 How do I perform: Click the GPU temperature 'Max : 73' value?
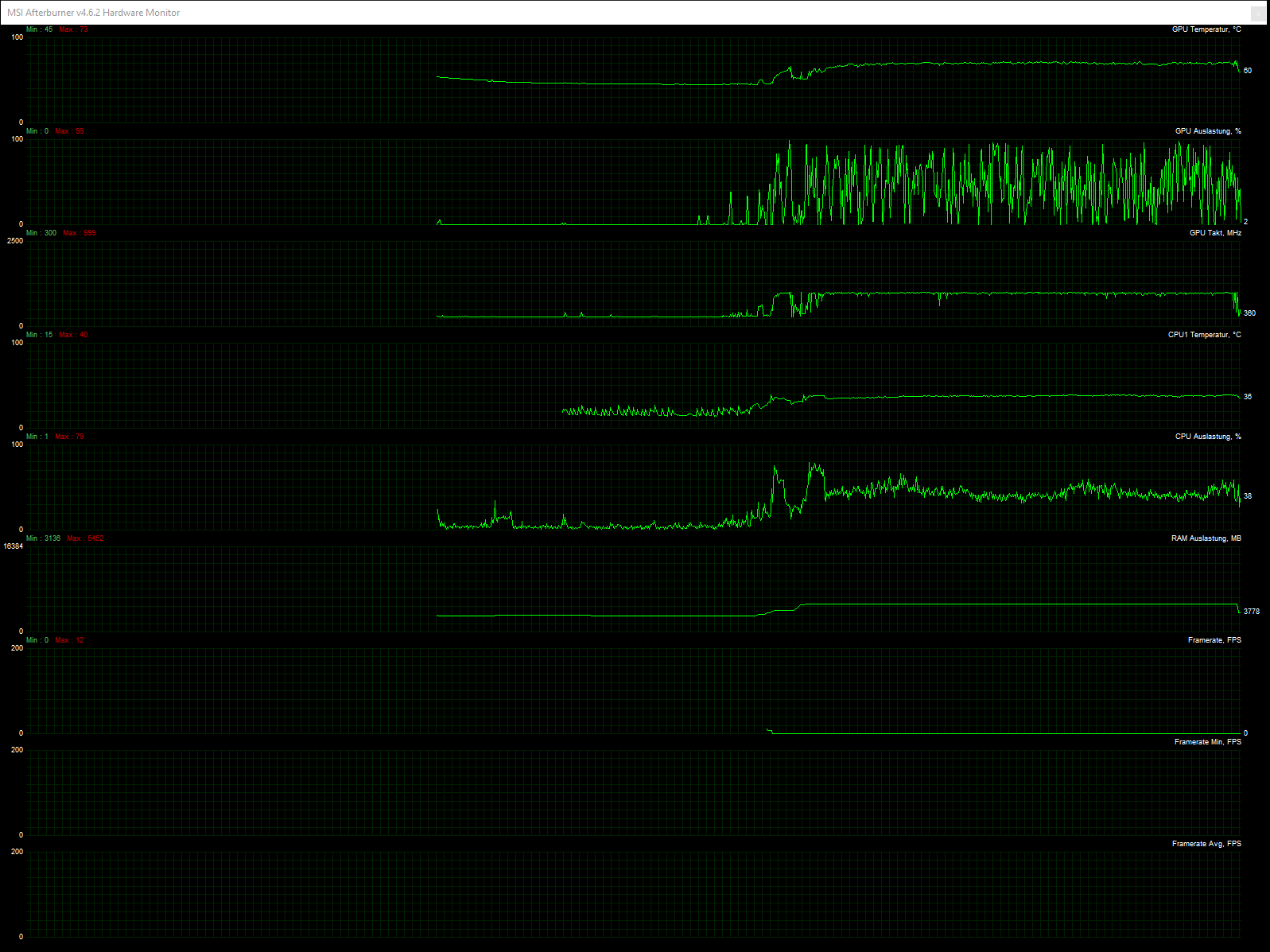73,29
